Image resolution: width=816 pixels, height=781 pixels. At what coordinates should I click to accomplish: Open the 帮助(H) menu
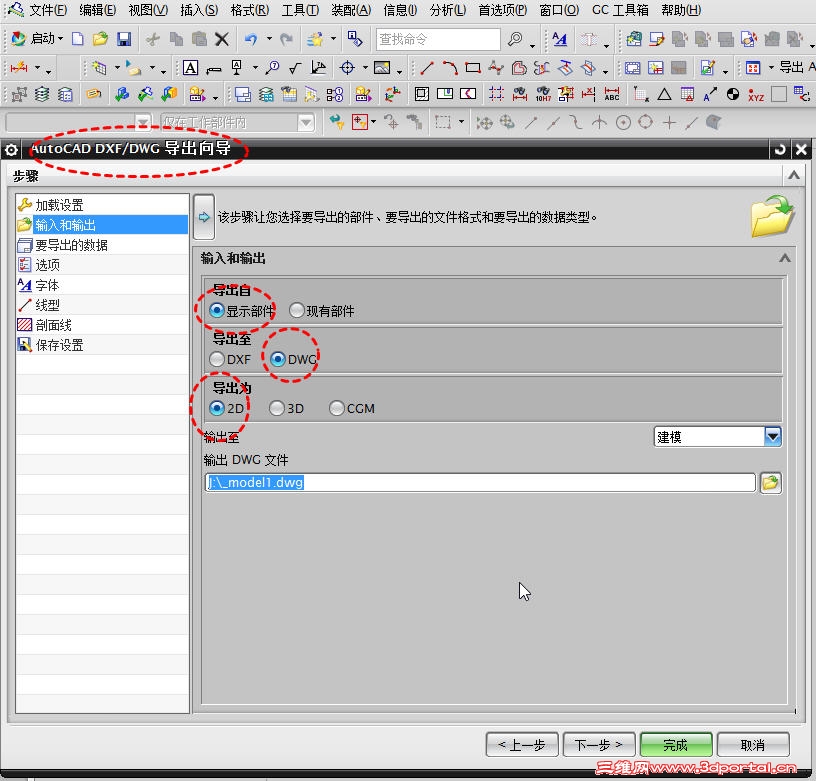pos(680,10)
